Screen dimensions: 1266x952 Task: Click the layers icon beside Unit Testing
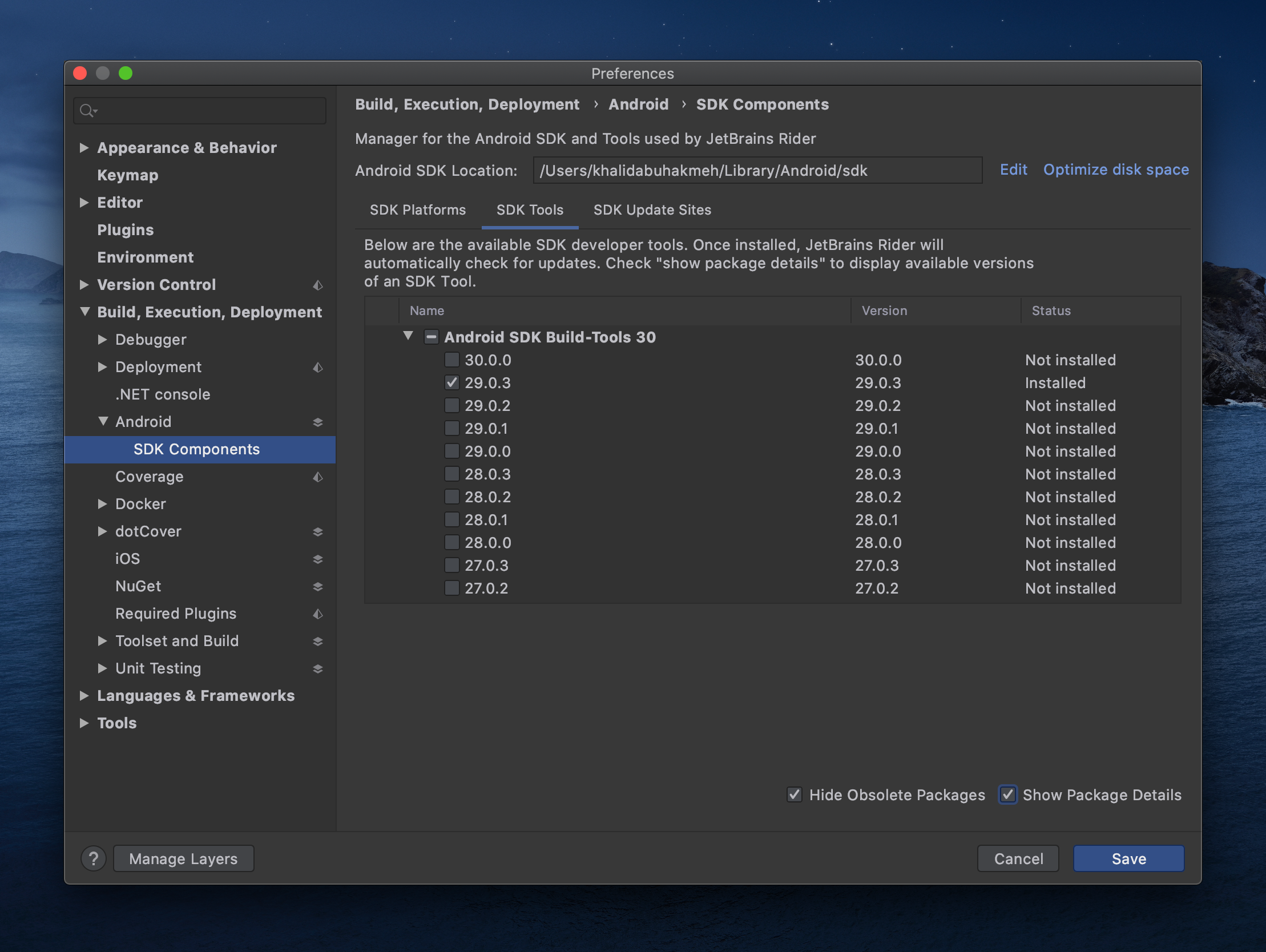318,669
